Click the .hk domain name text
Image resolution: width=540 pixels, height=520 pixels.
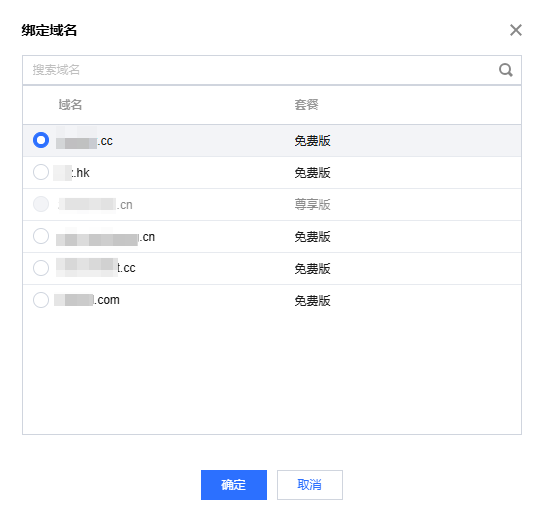[x=72, y=173]
